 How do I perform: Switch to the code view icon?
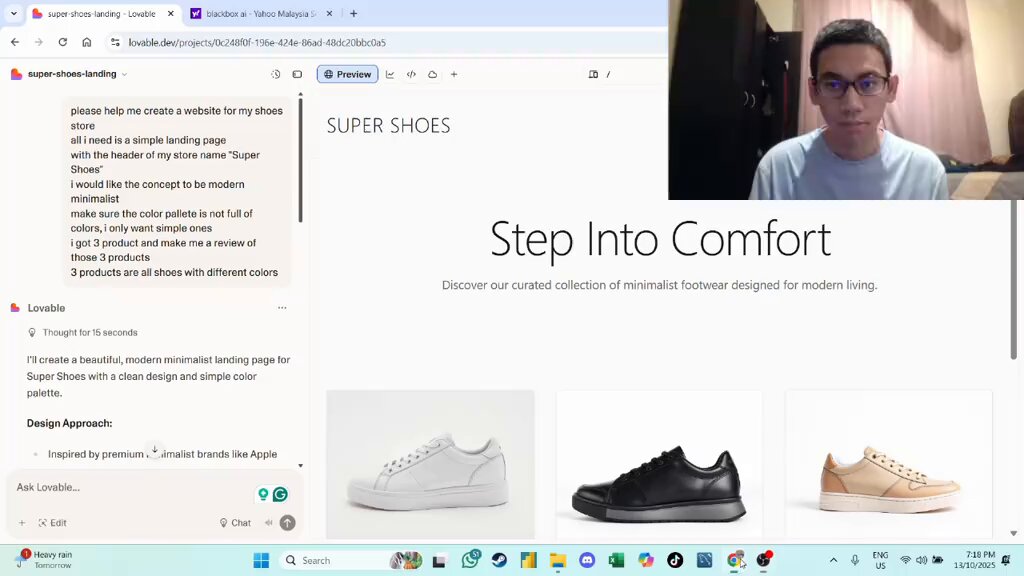(x=411, y=74)
